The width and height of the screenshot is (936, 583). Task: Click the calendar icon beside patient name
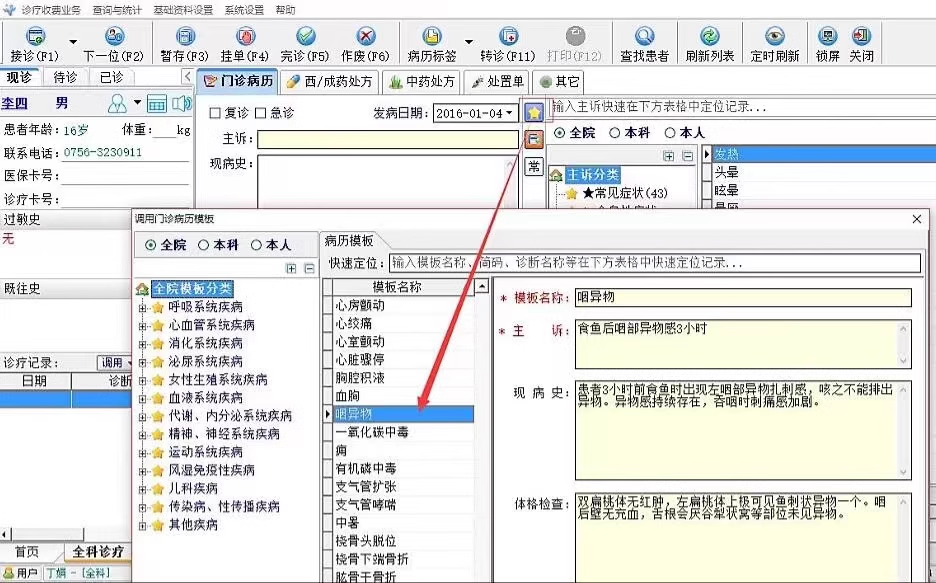156,104
